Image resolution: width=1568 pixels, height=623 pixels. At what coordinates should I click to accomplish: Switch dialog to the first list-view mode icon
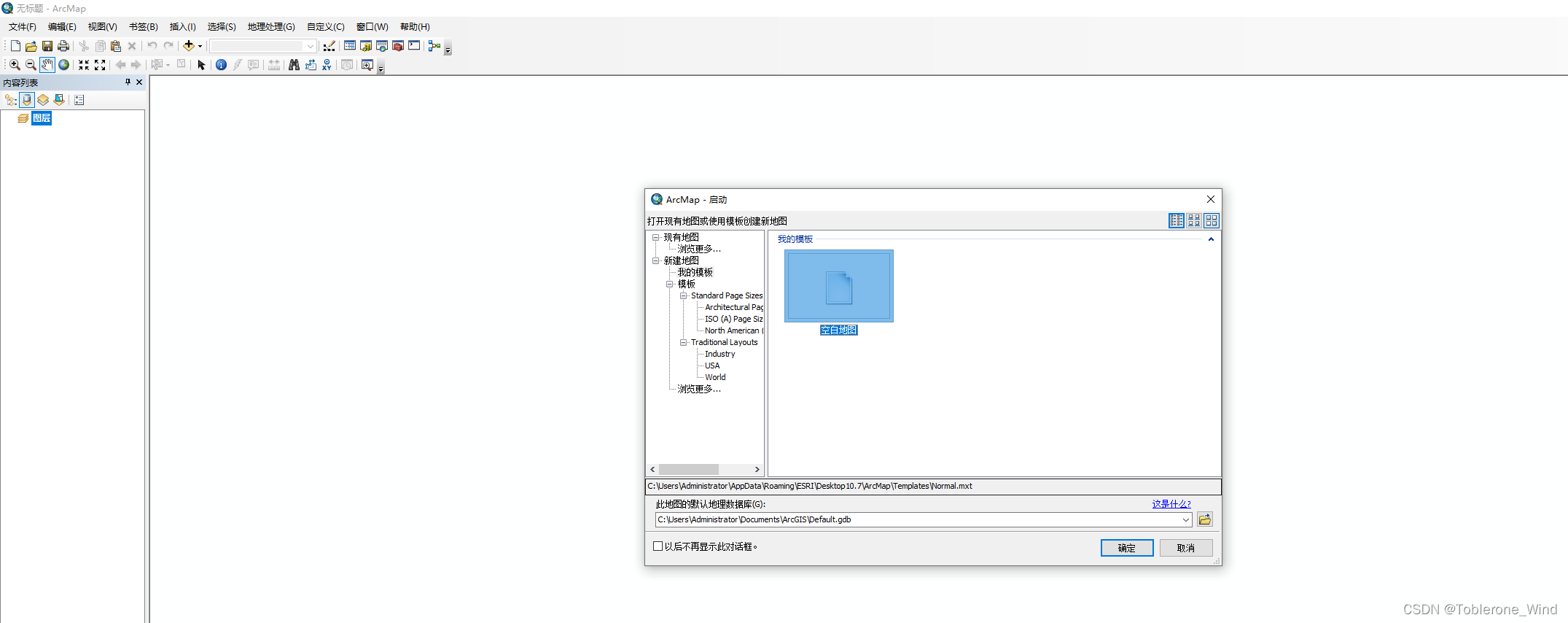click(x=1177, y=220)
